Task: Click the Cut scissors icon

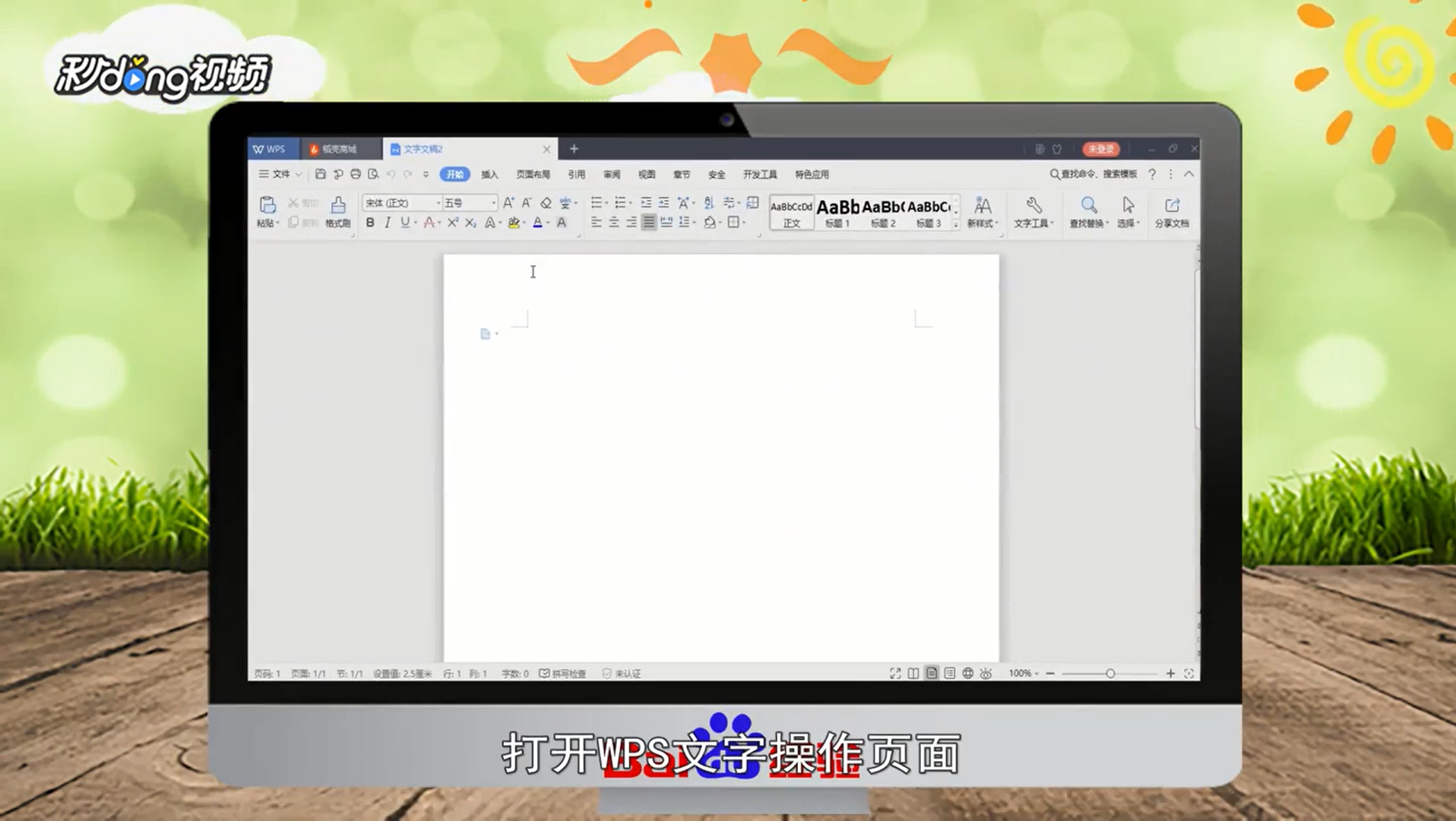Action: tap(293, 203)
